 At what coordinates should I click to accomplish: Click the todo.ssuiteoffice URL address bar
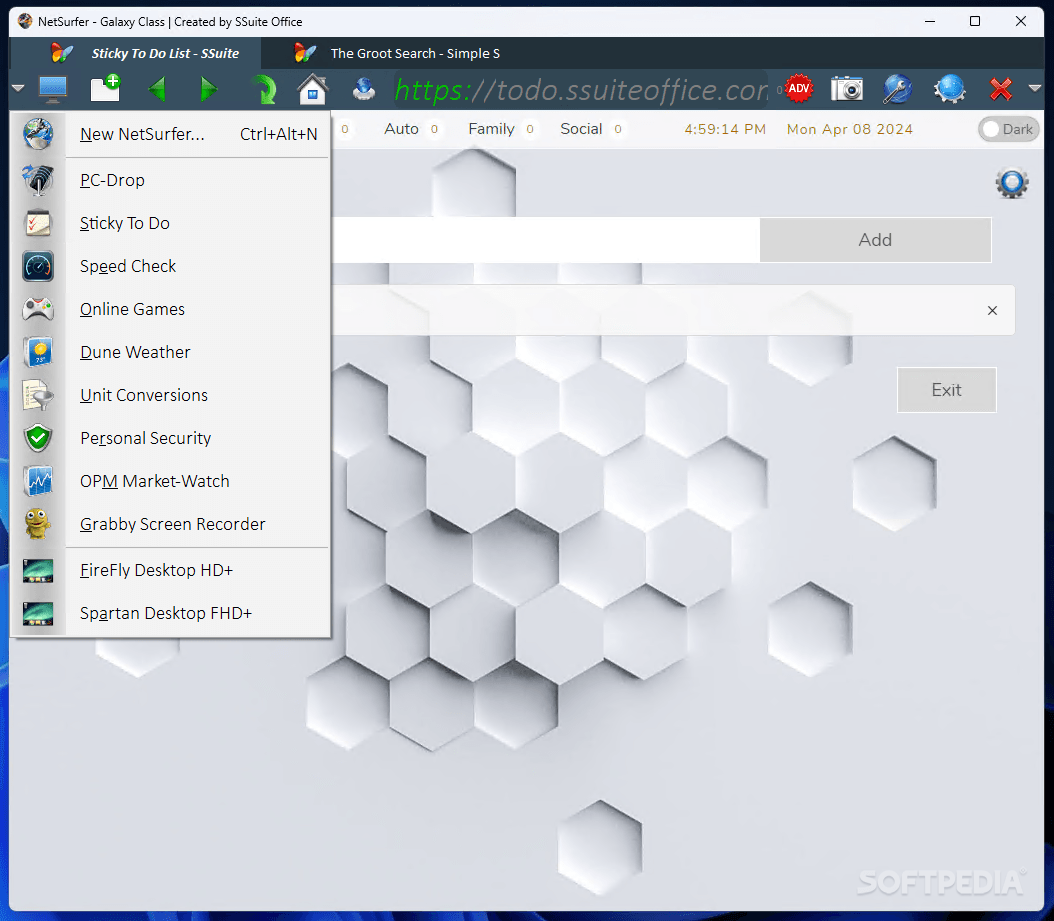pos(581,89)
